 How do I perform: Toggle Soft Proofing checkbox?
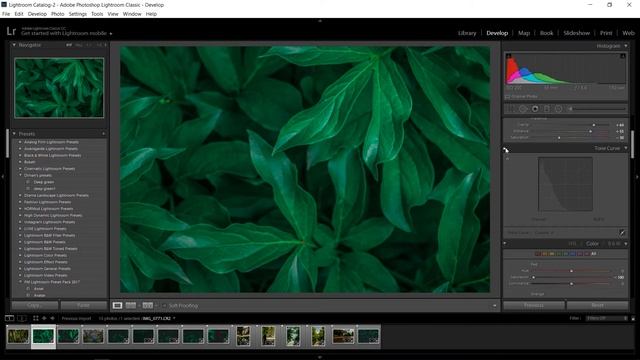click(164, 305)
